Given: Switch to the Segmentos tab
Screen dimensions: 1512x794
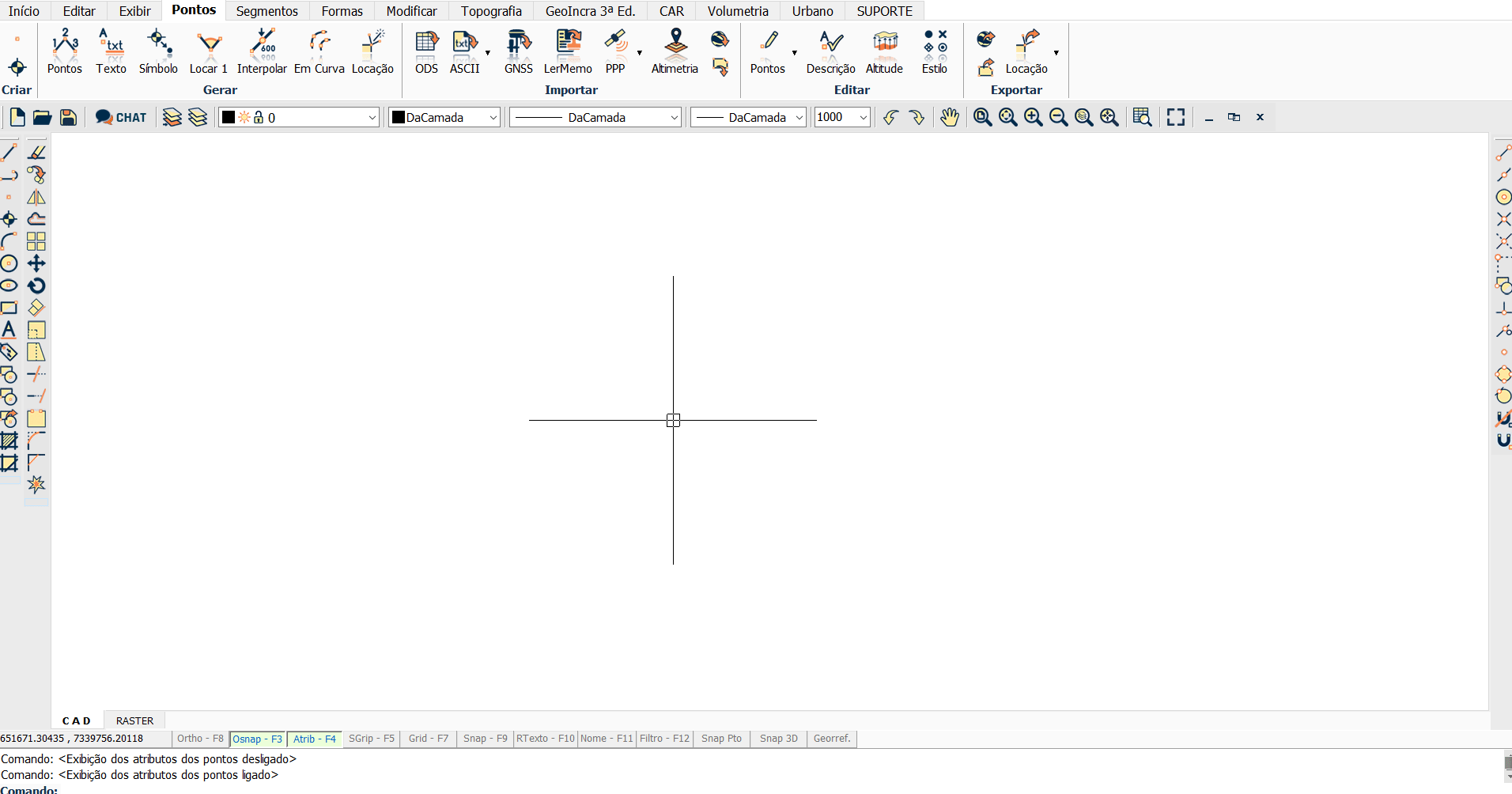Looking at the screenshot, I should (x=267, y=11).
